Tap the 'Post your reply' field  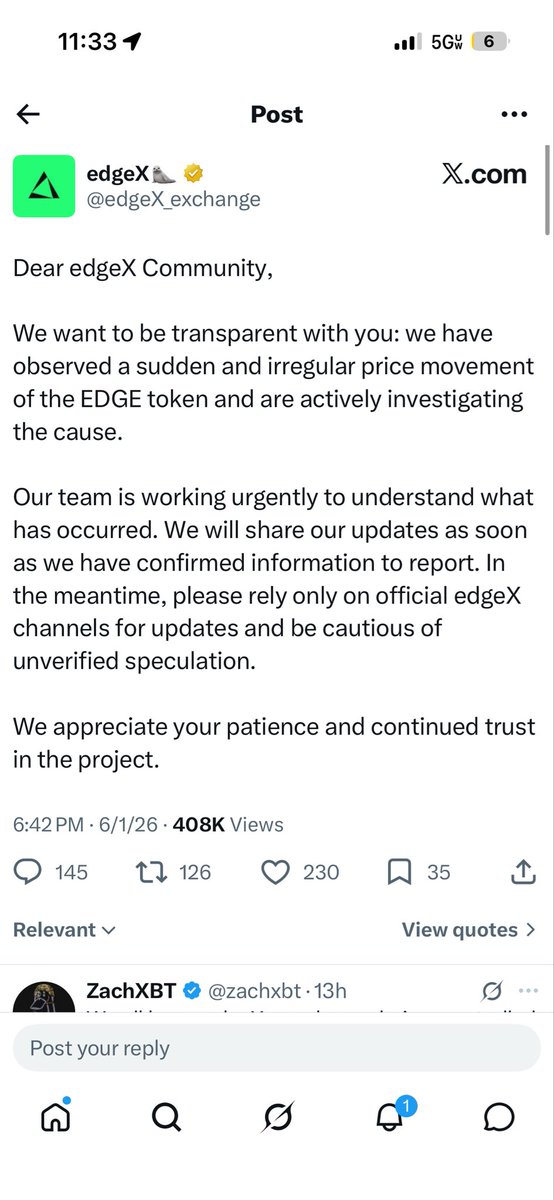coord(277,1048)
